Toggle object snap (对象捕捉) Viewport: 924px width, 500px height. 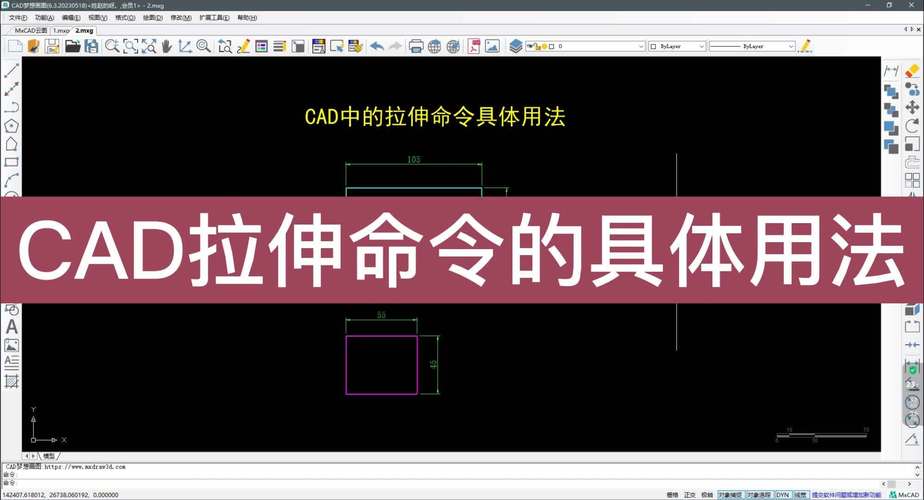click(731, 495)
